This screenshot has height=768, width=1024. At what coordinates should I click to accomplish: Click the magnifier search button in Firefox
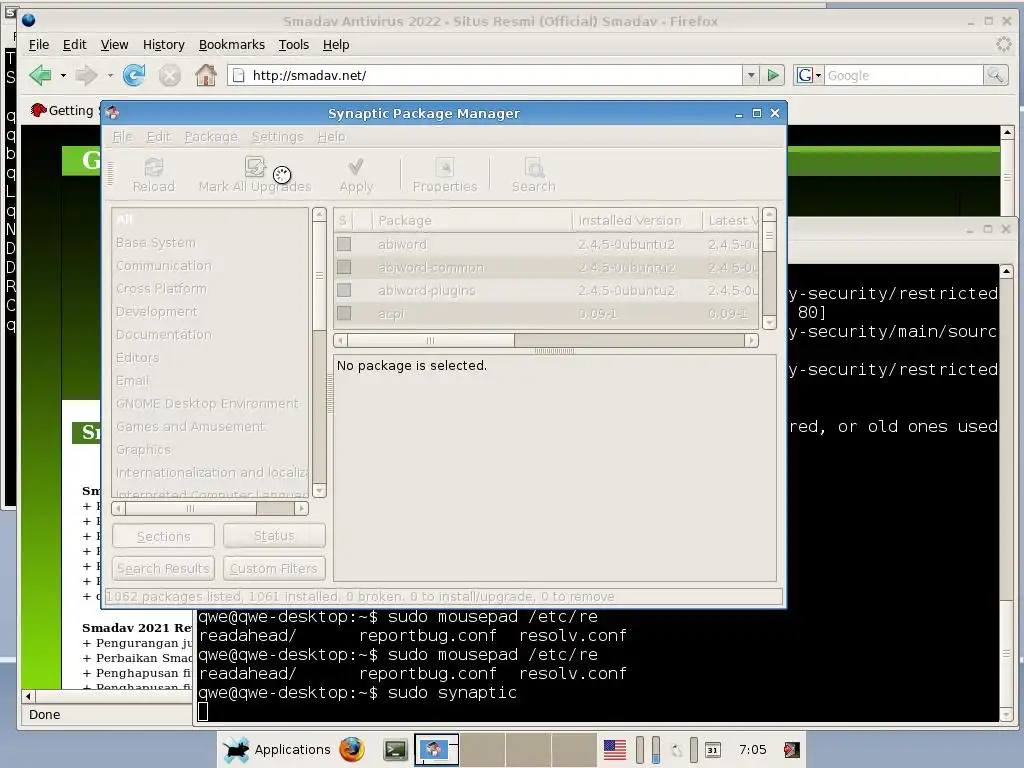coord(995,75)
